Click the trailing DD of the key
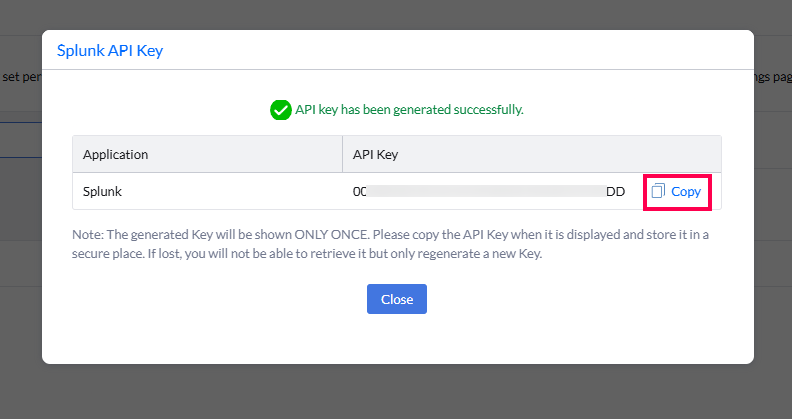This screenshot has height=419, width=792. (x=616, y=190)
